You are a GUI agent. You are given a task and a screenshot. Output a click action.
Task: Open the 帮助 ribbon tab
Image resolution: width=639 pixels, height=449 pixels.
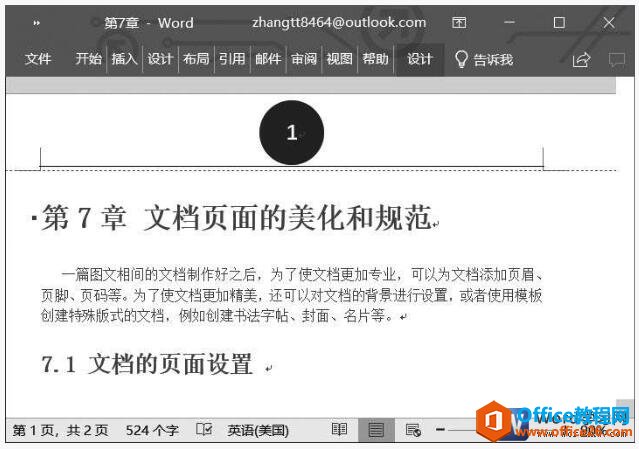pyautogui.click(x=375, y=59)
